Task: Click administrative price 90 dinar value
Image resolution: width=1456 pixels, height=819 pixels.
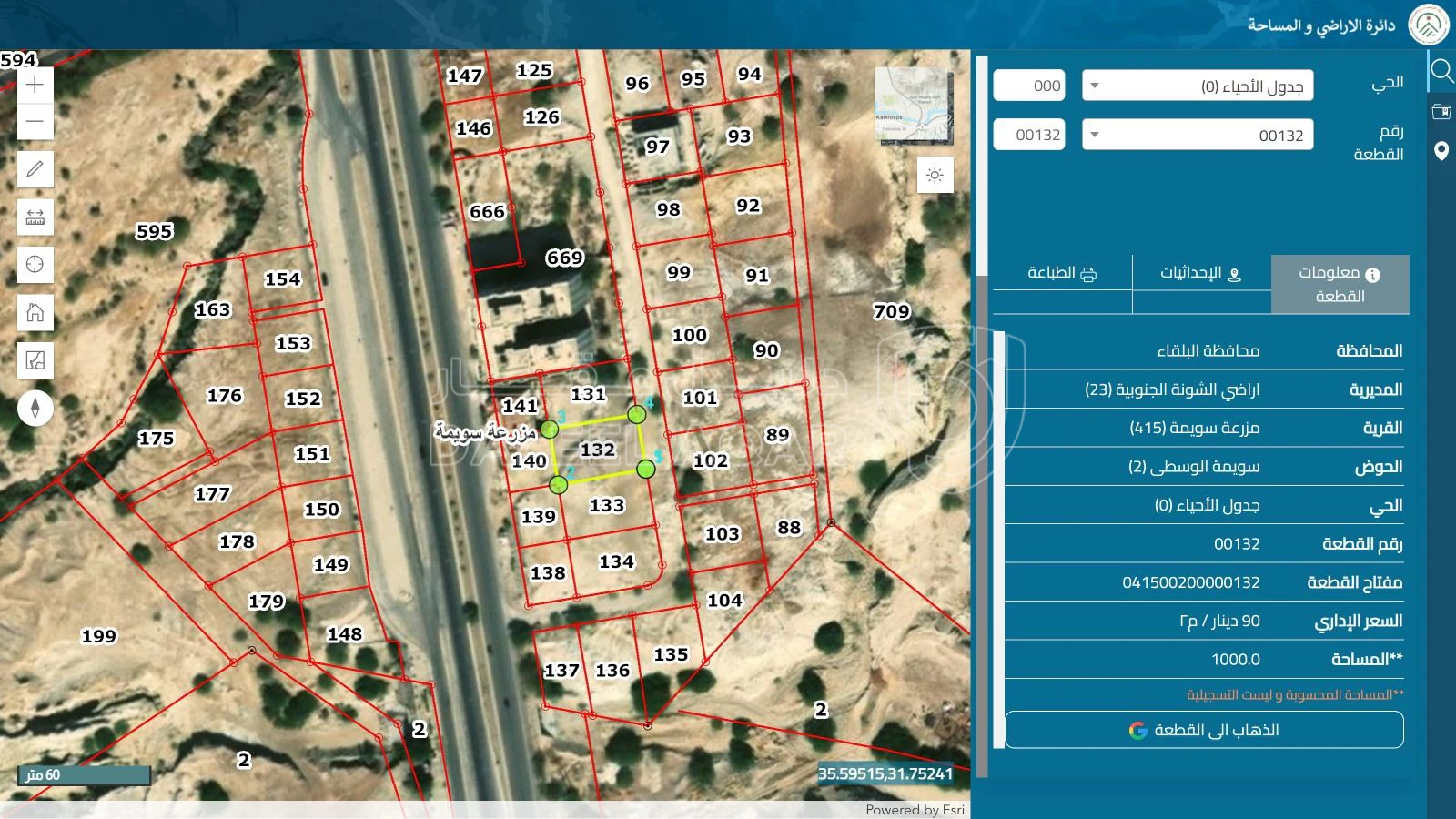Action: 1220,621
